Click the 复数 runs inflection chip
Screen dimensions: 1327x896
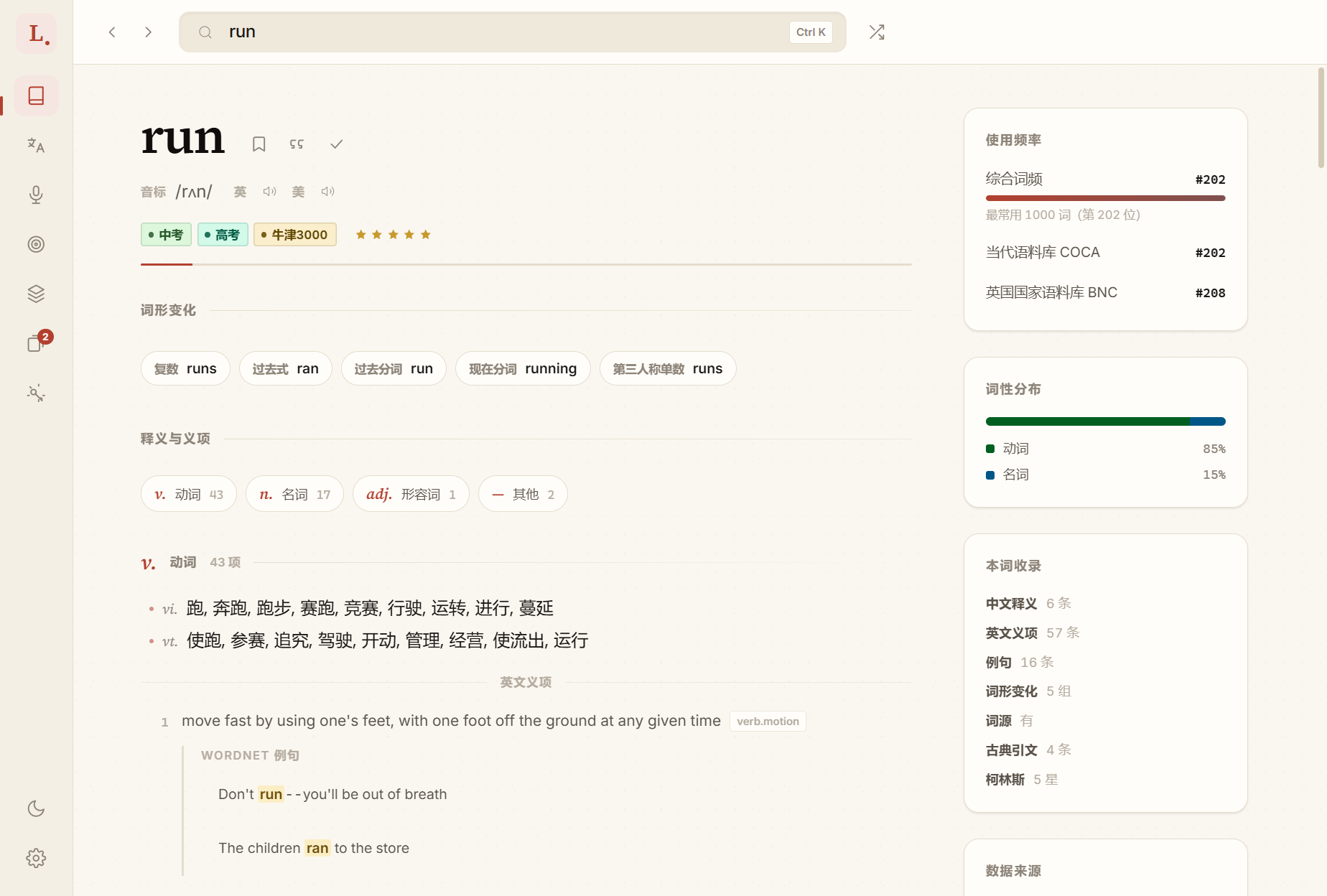pos(185,368)
